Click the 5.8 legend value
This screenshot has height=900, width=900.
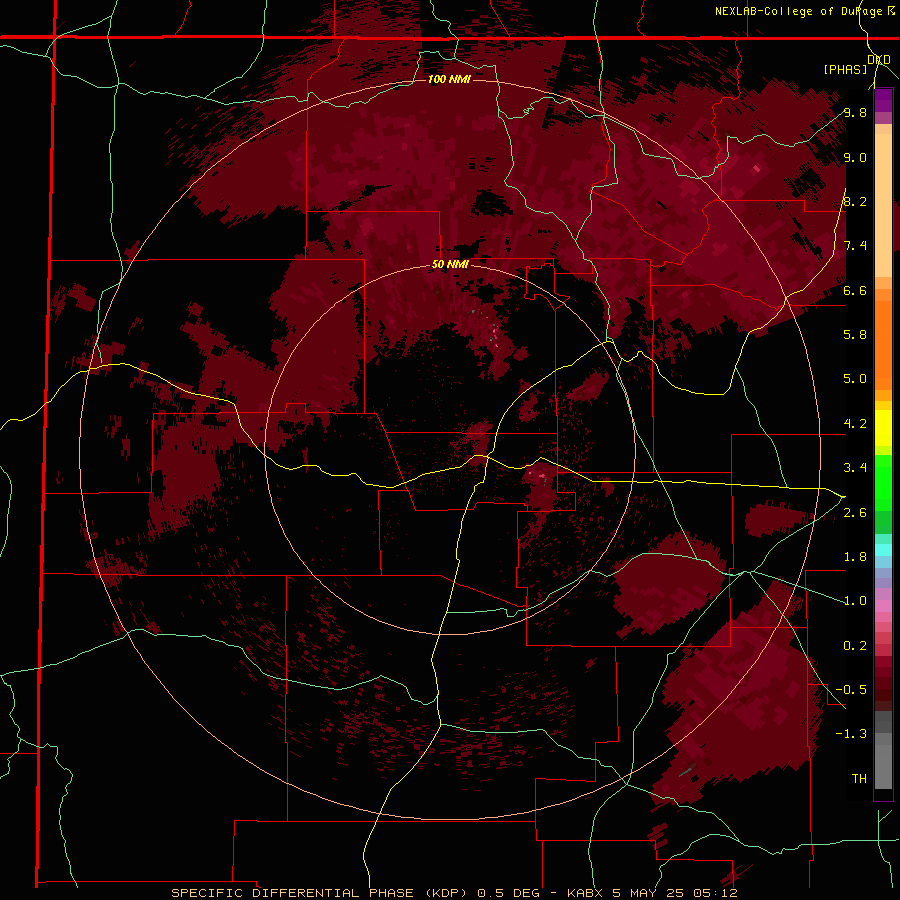tap(855, 334)
